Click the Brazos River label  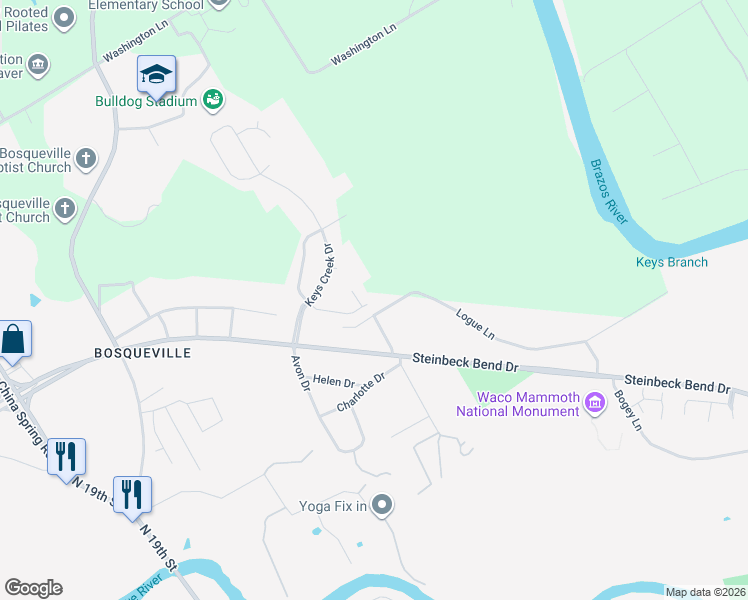(609, 192)
